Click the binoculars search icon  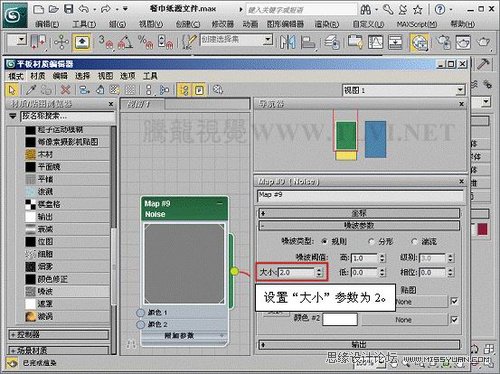pyautogui.click(x=366, y=10)
